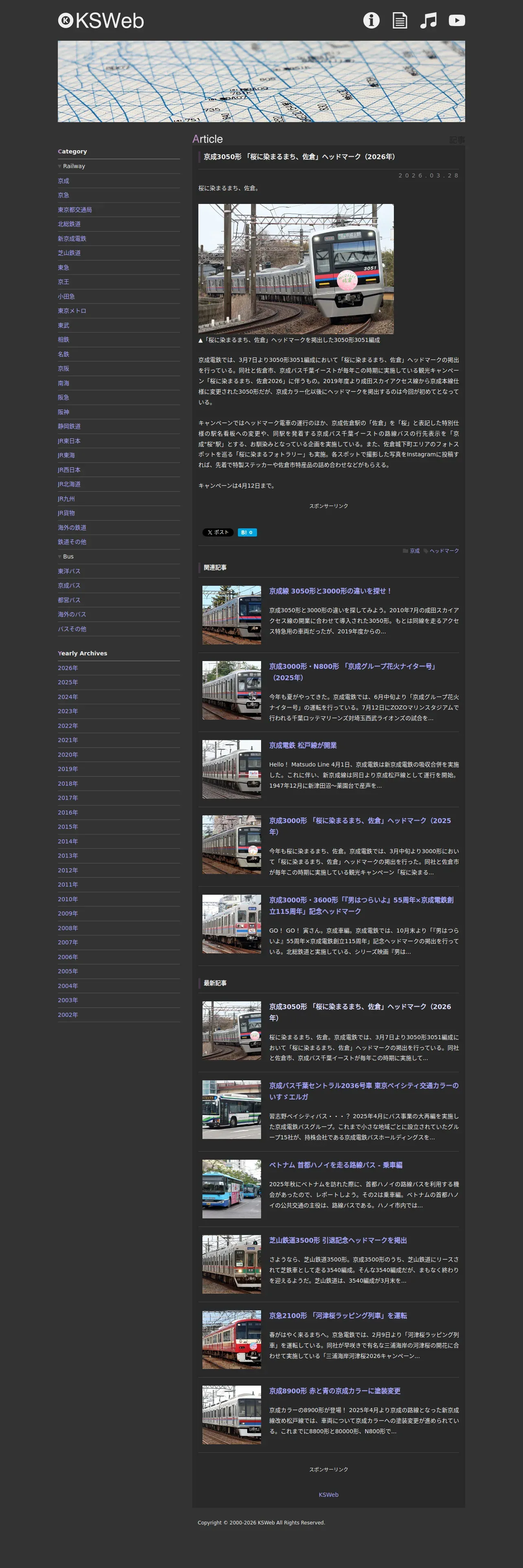Open the 海外のバス category

[72, 615]
